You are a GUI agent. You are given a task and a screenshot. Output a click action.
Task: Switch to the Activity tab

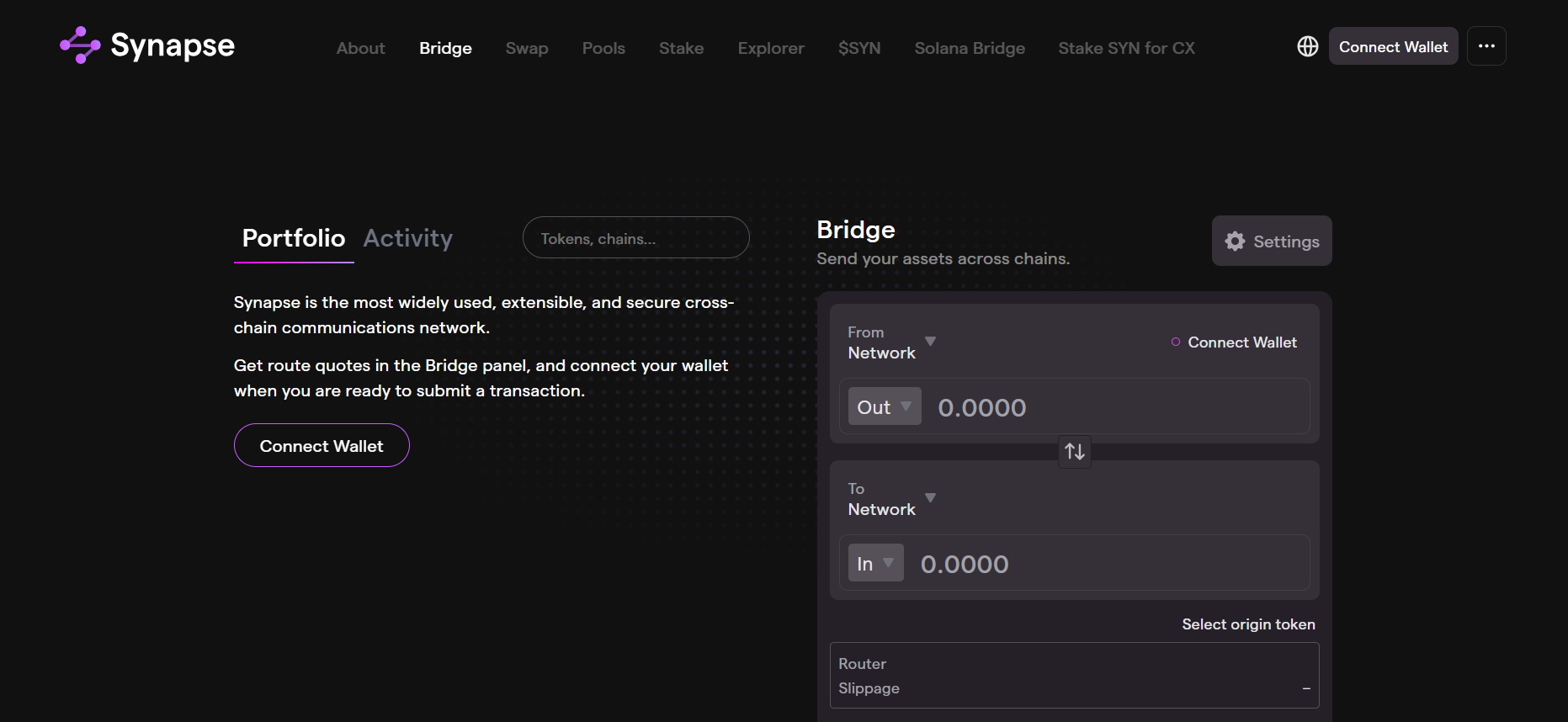tap(407, 239)
